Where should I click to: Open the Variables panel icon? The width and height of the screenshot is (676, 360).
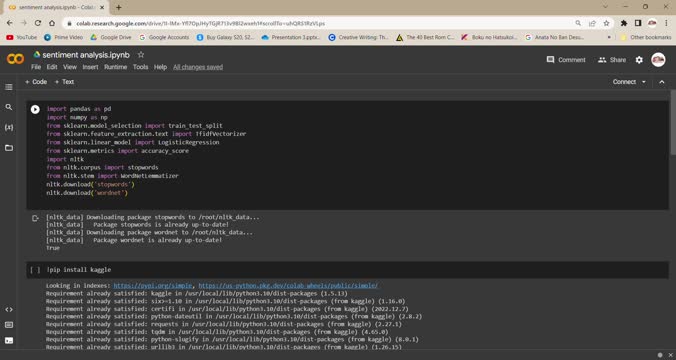point(9,128)
